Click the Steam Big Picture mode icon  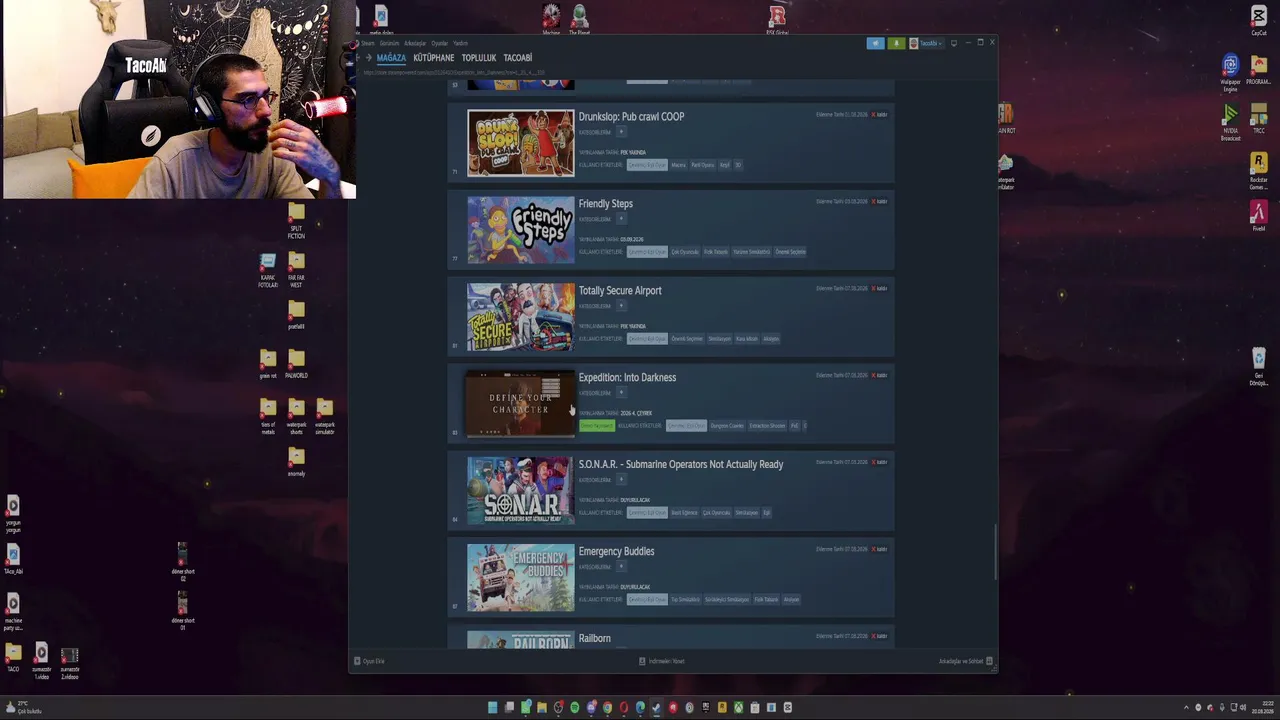[x=954, y=43]
